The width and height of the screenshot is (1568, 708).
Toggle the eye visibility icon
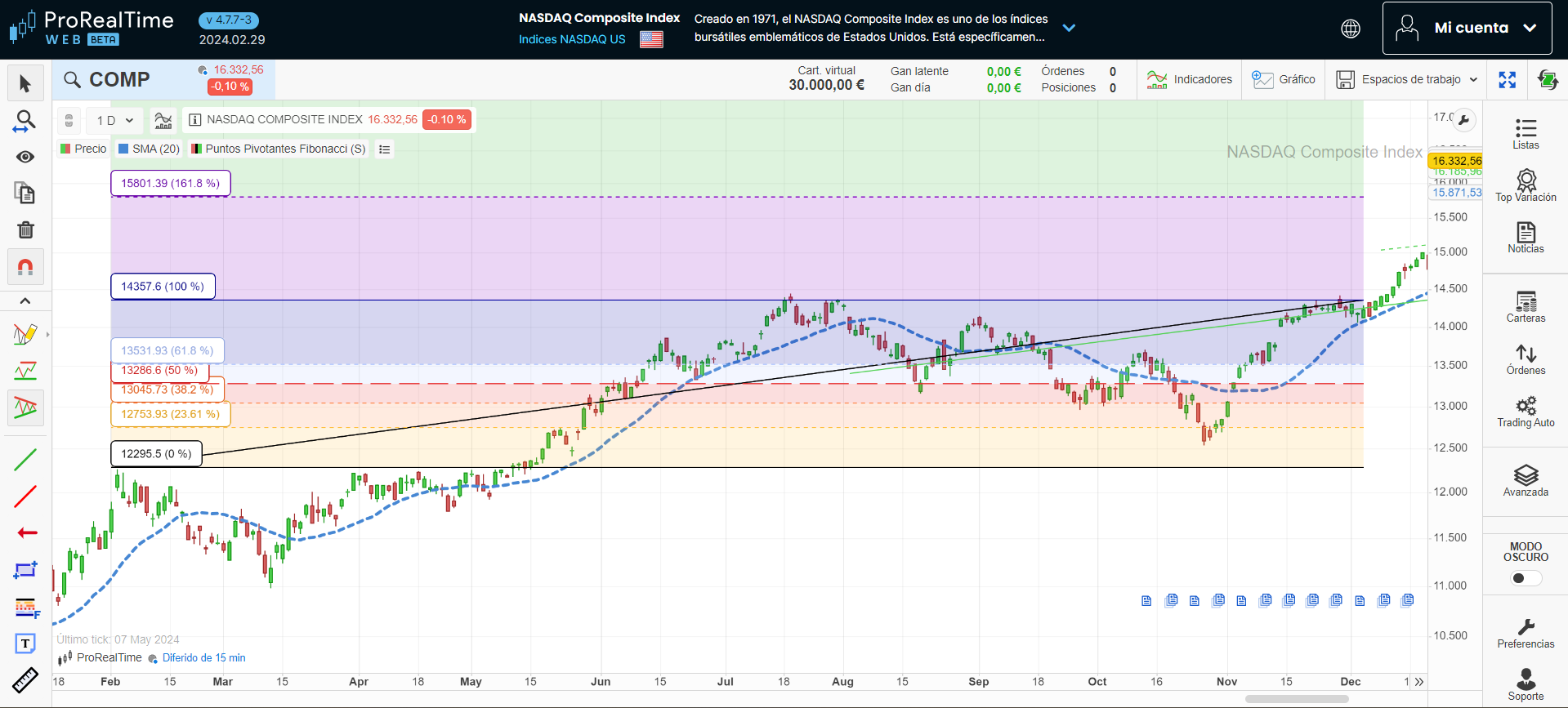tap(25, 157)
